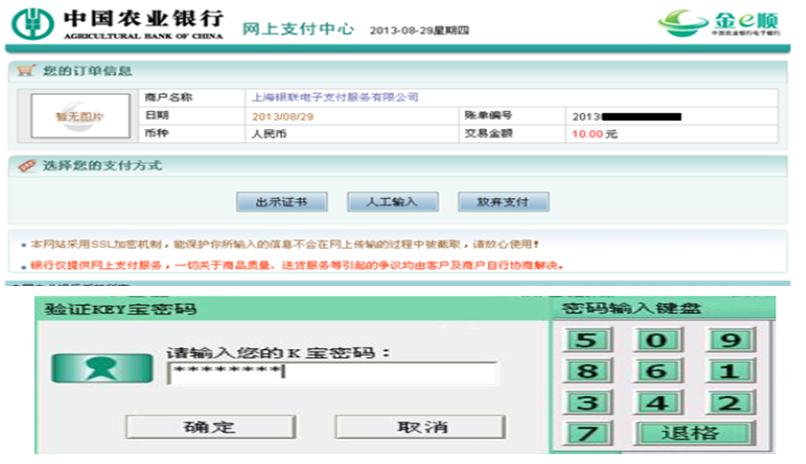Click the 暂无图片 placeholder thumbnail
This screenshot has width=806, height=464.
pyautogui.click(x=79, y=116)
